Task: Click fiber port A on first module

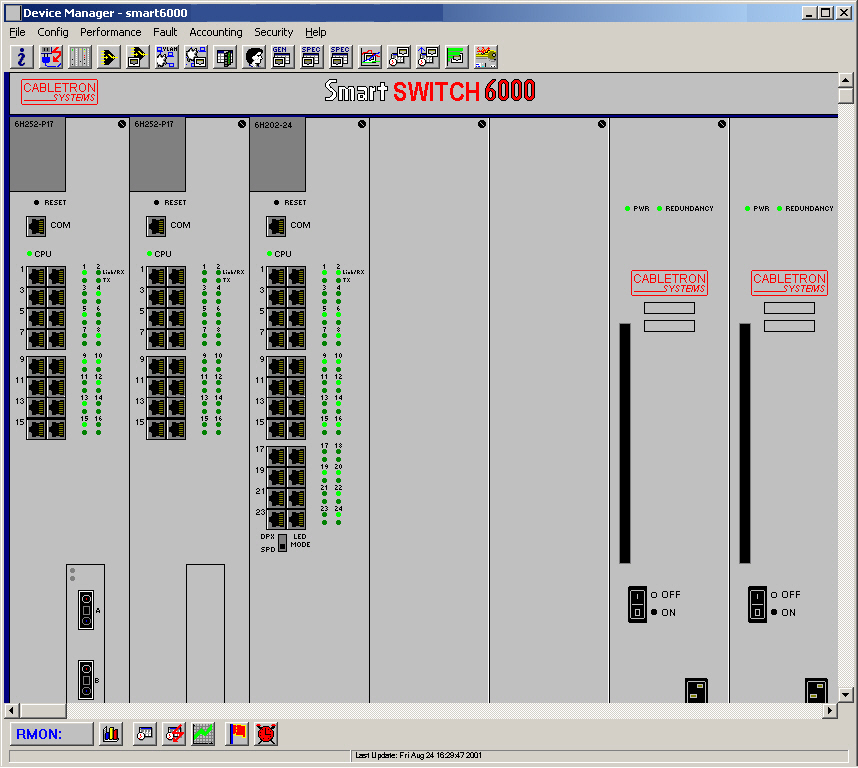Action: (87, 610)
